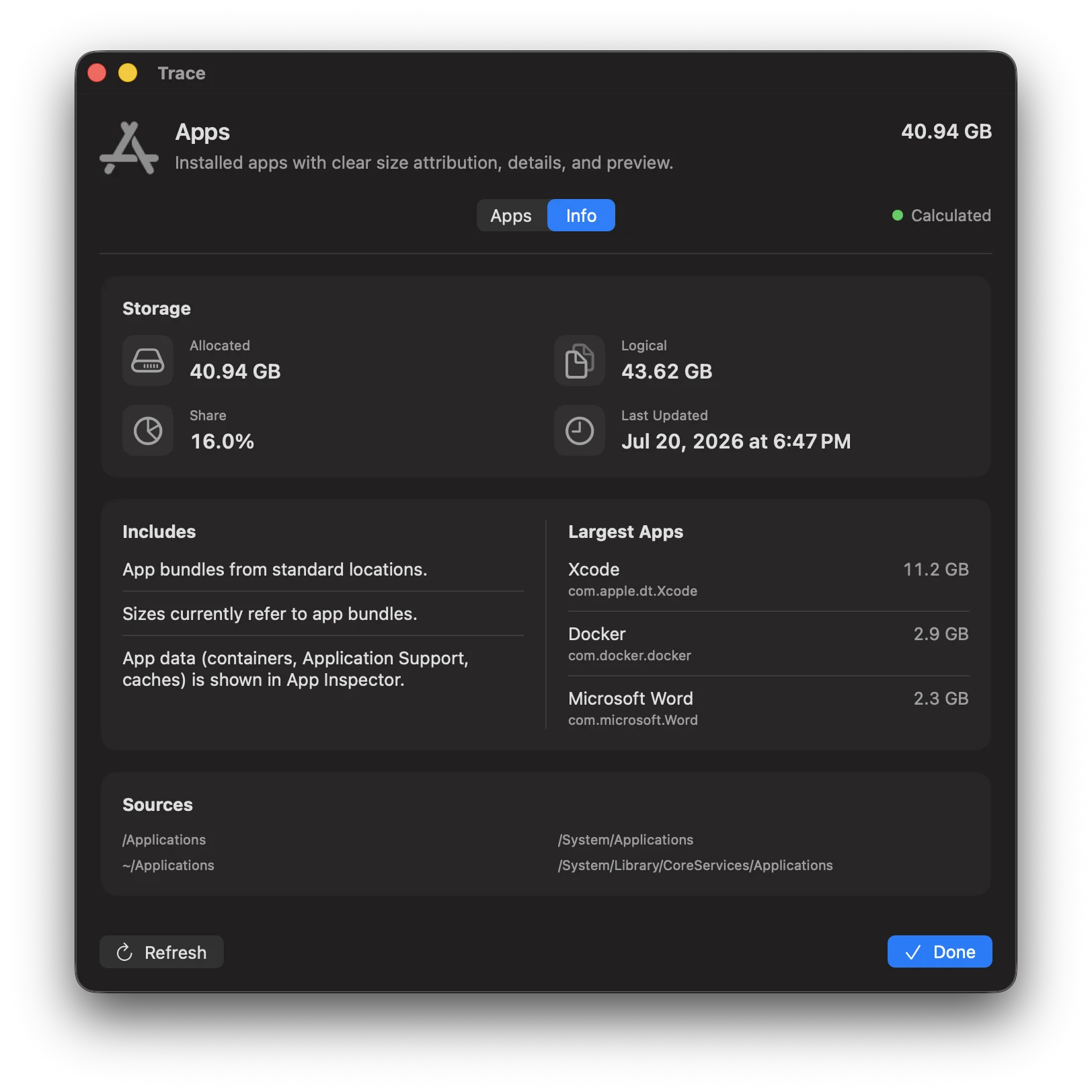1092x1092 pixels.
Task: Click the Allocated 40.94 GB value
Action: [x=235, y=371]
